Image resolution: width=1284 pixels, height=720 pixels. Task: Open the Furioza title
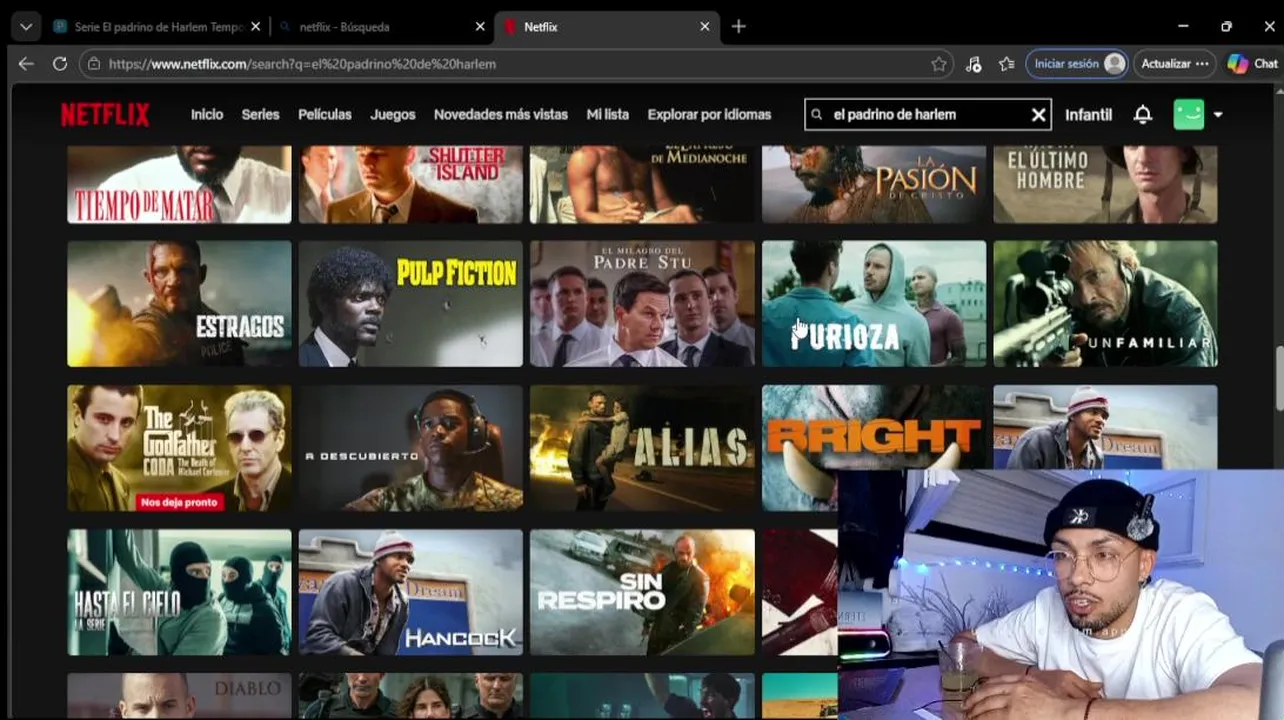874,303
